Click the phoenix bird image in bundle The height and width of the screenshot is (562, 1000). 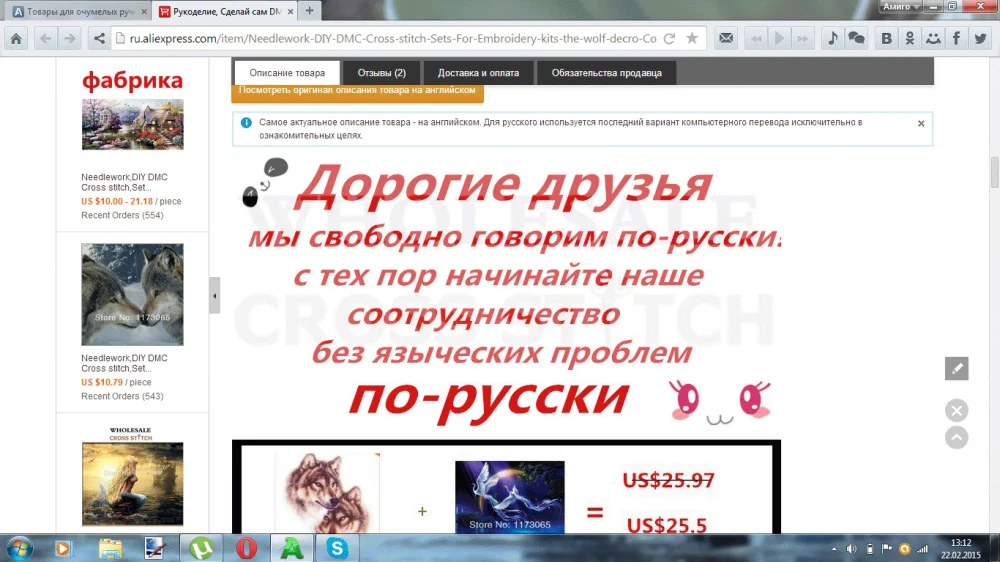(510, 497)
